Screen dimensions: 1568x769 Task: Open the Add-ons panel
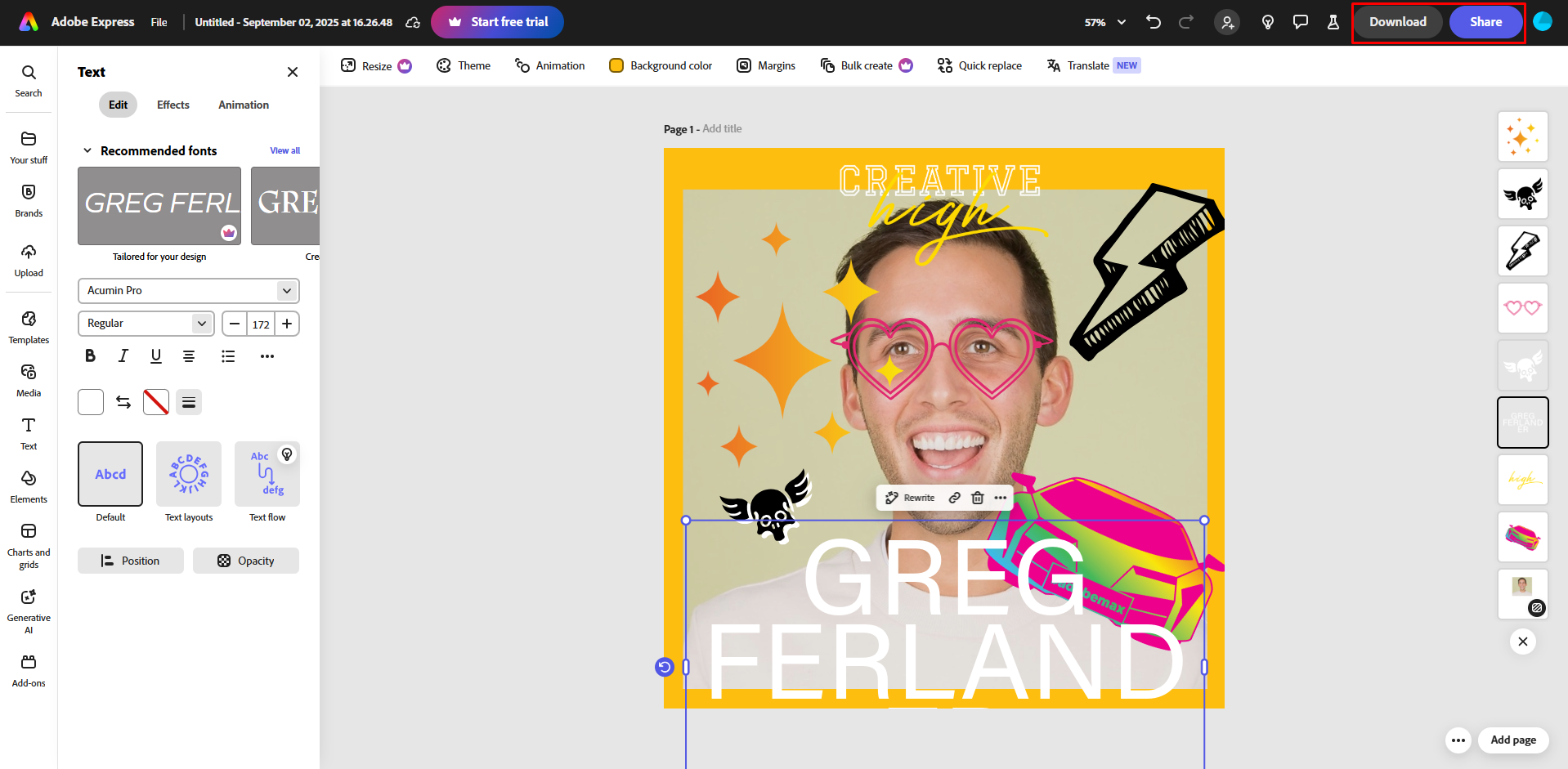(29, 671)
